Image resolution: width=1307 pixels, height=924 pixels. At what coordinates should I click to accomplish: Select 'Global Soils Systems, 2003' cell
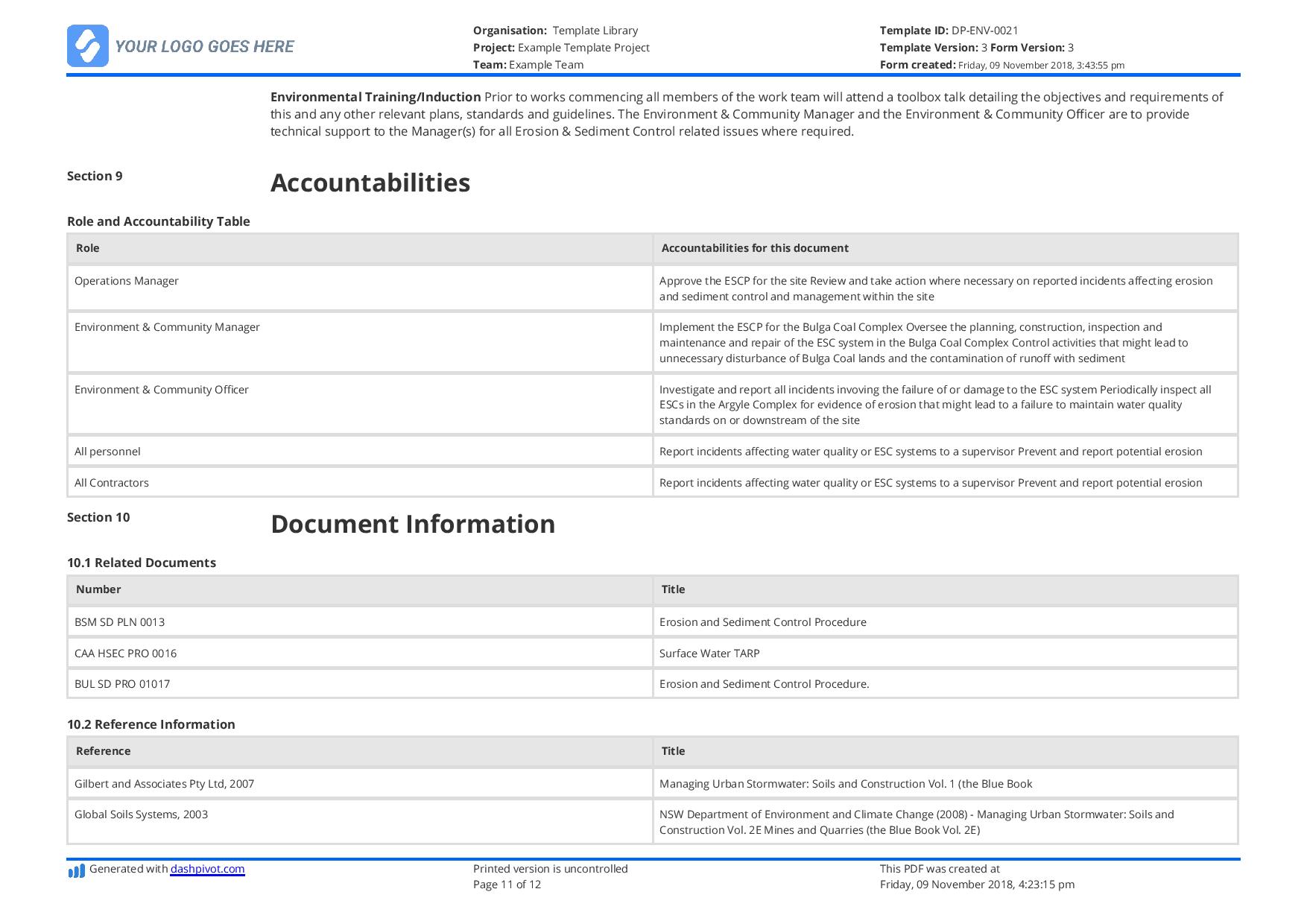coord(360,822)
